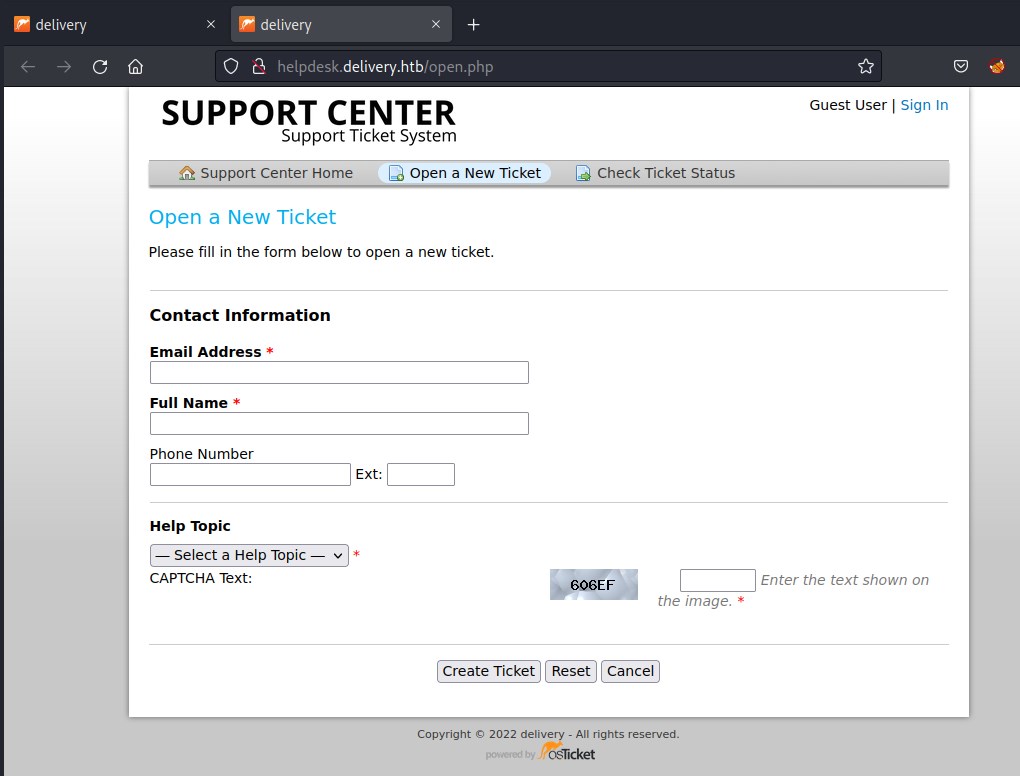The image size is (1020, 776).
Task: Click the shield tracking protection icon
Action: (231, 67)
